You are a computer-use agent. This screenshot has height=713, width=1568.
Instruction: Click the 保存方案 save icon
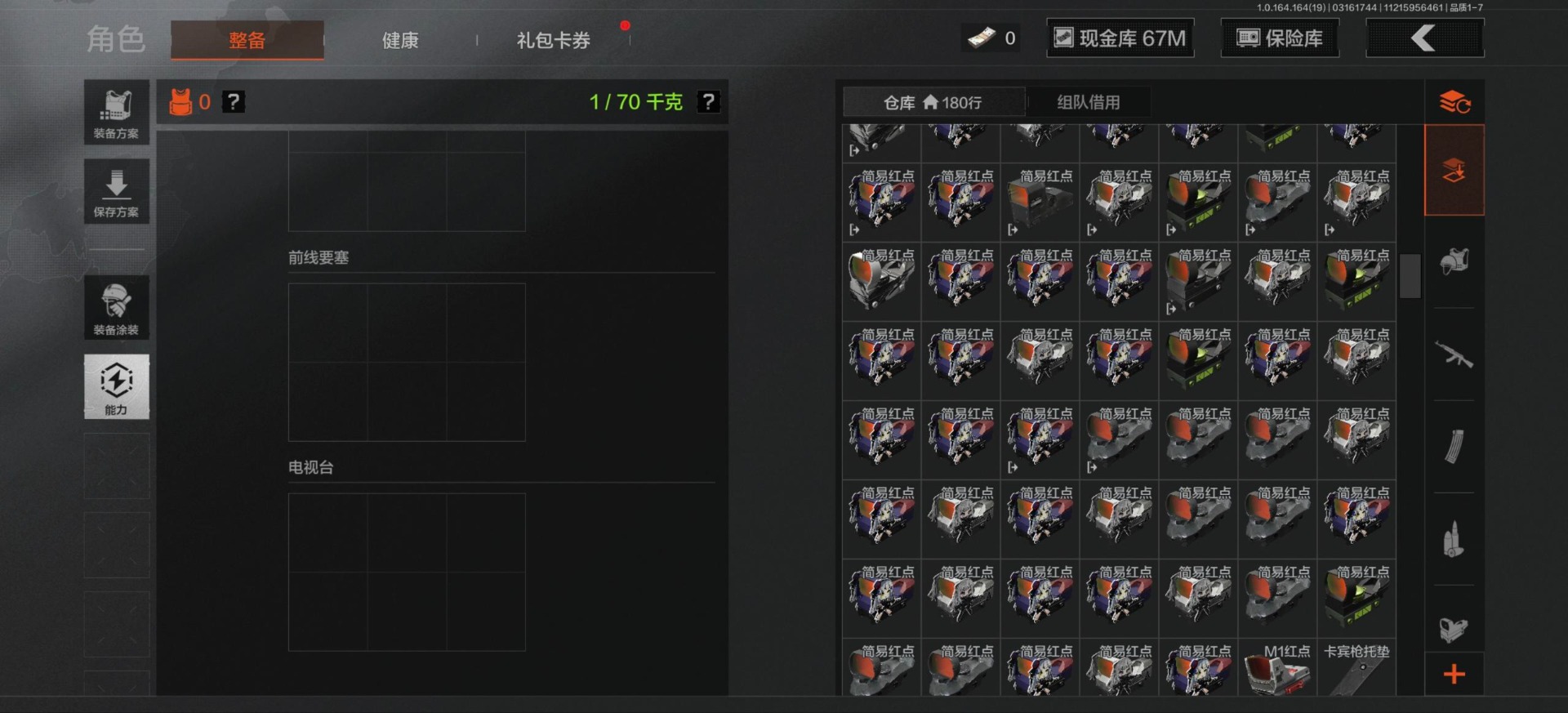tap(116, 191)
